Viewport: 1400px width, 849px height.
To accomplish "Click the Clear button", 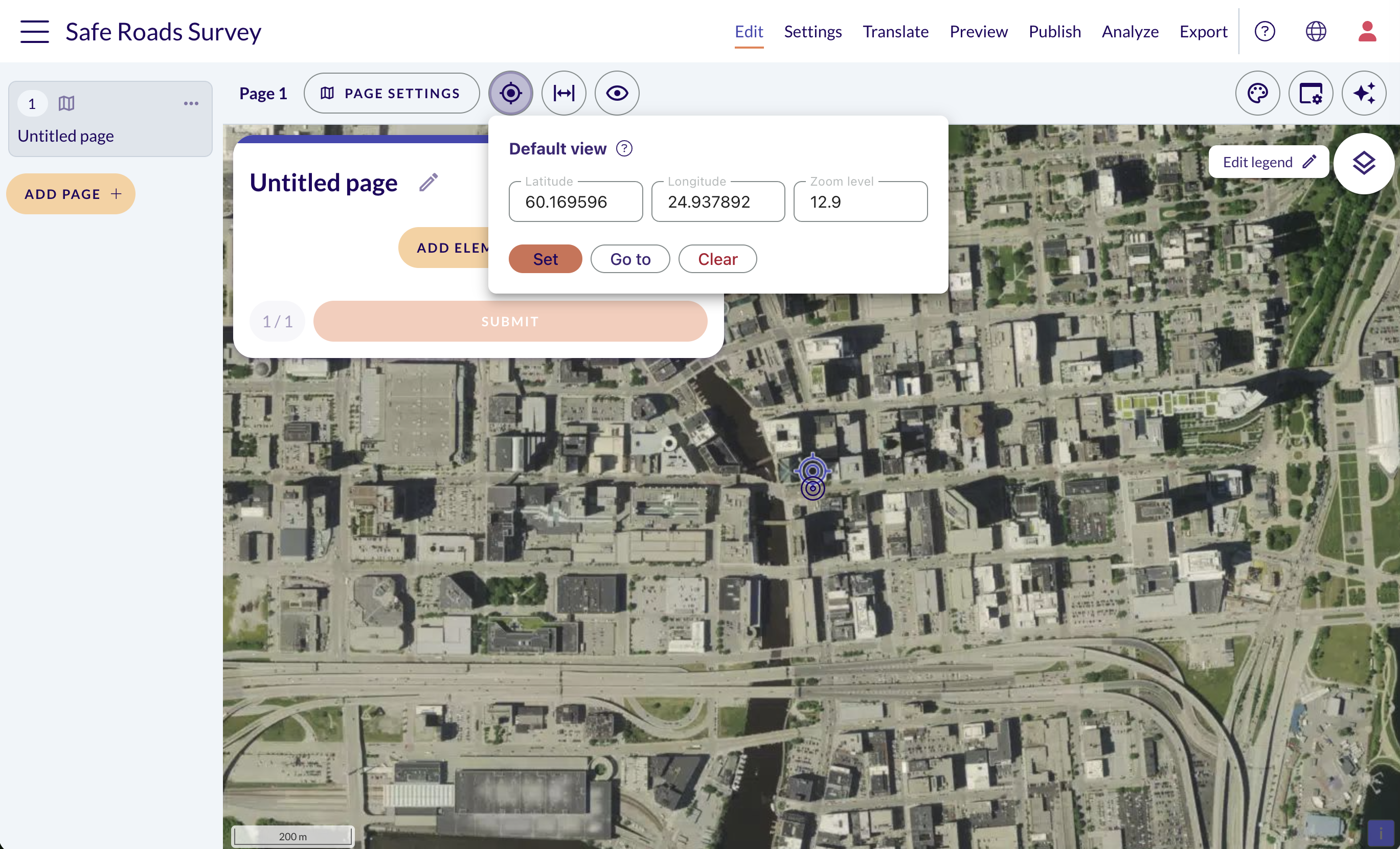I will tap(717, 259).
